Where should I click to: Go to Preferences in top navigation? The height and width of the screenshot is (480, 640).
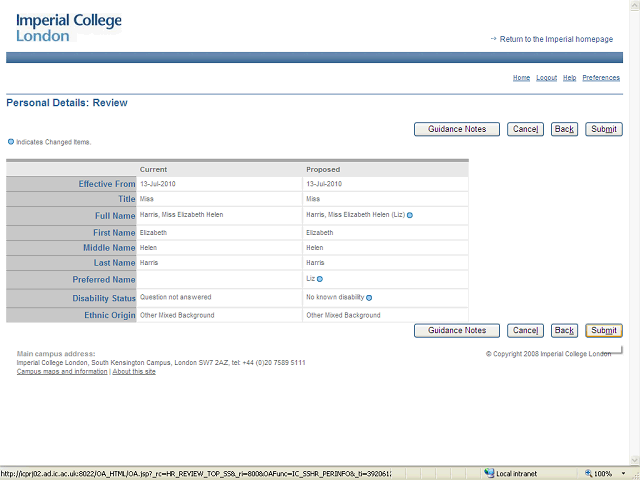click(601, 78)
